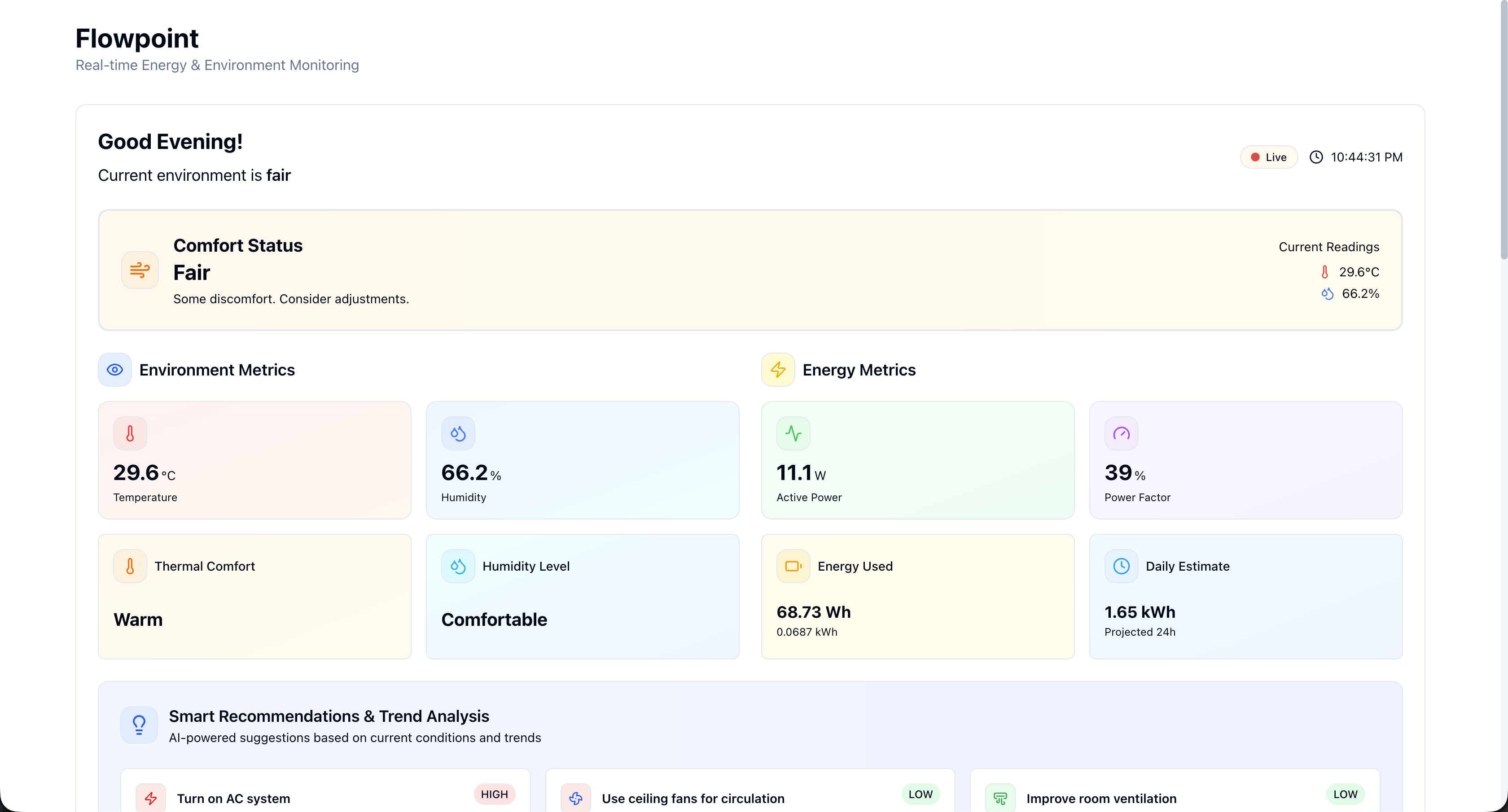Click the red thermometer icon in Current Readings
The image size is (1508, 812).
[x=1325, y=272]
